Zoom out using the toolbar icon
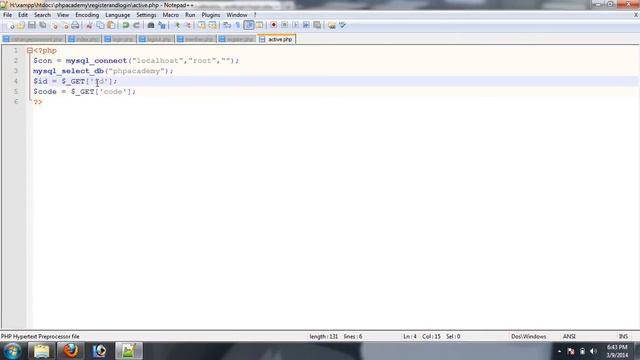The width and height of the screenshot is (640, 360). [188, 25]
